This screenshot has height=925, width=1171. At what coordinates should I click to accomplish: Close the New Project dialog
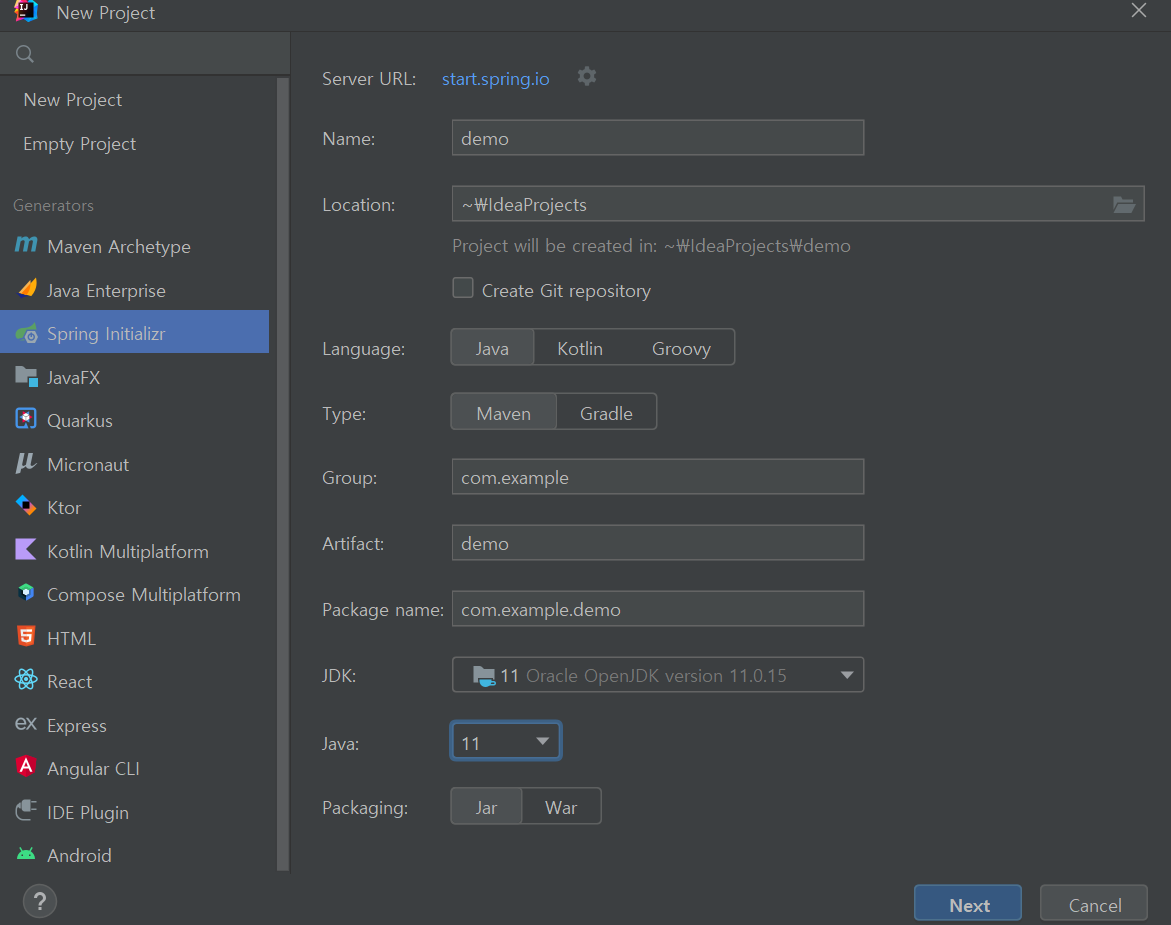click(1138, 10)
